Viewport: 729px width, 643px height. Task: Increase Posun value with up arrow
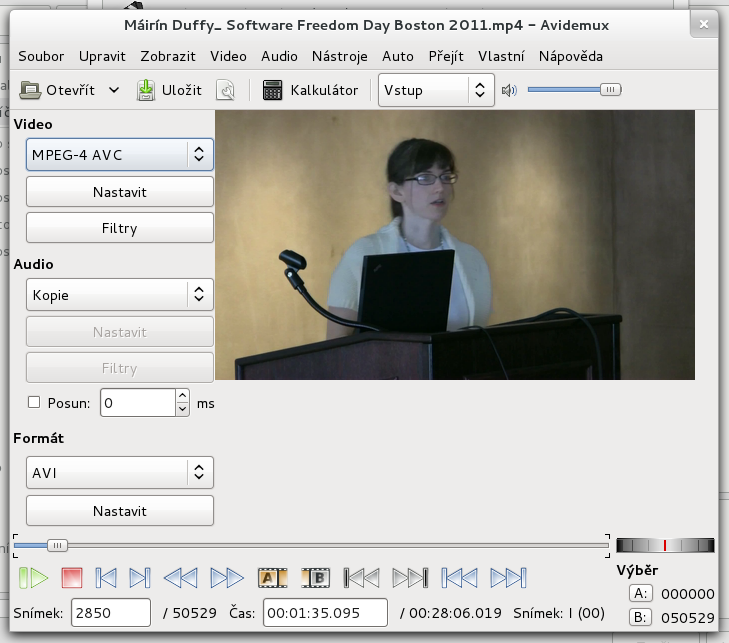coord(183,396)
